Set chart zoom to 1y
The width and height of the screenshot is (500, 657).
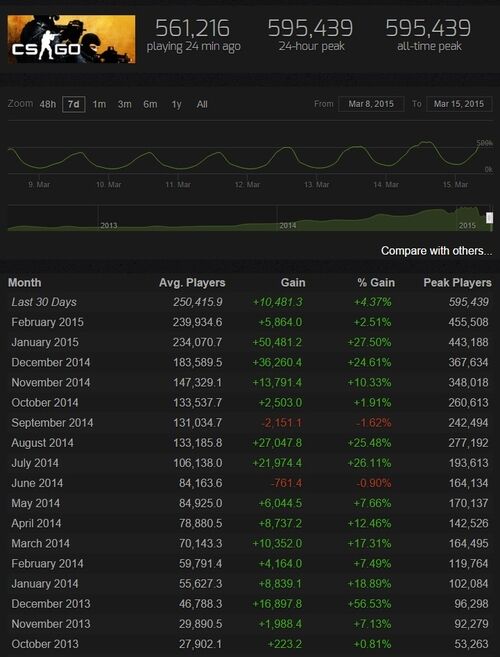[176, 104]
